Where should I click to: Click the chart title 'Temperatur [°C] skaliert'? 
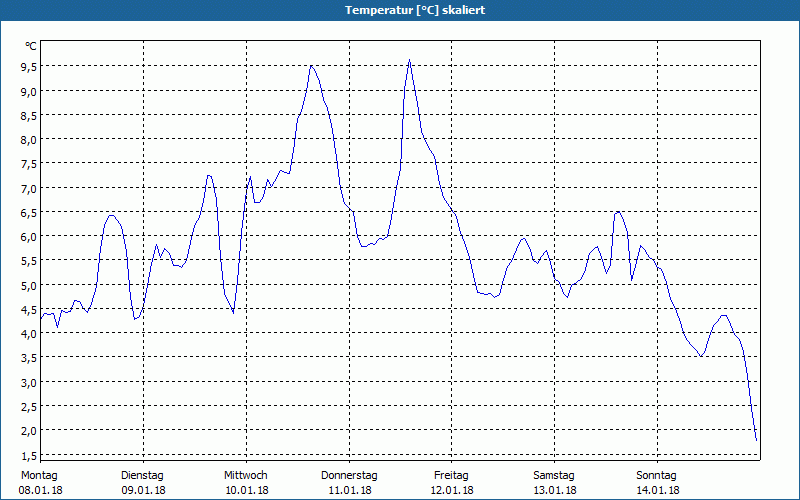click(400, 9)
